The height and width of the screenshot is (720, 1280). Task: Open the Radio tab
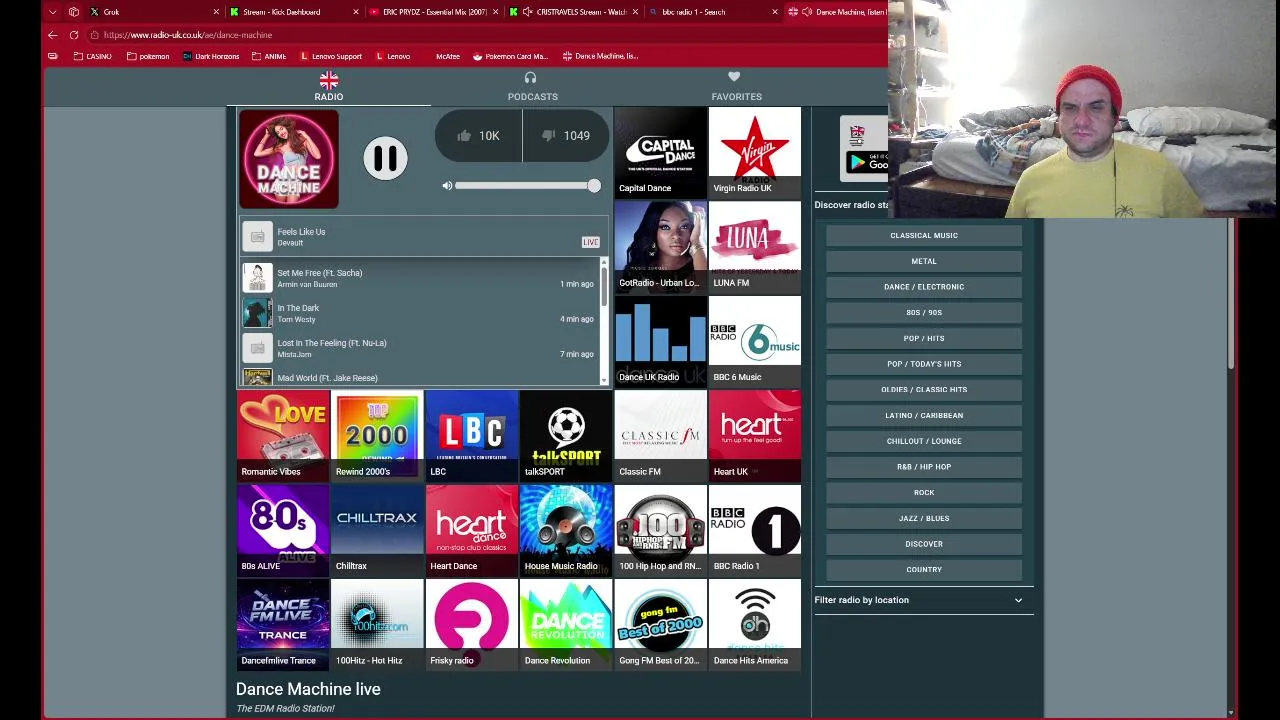click(x=329, y=87)
